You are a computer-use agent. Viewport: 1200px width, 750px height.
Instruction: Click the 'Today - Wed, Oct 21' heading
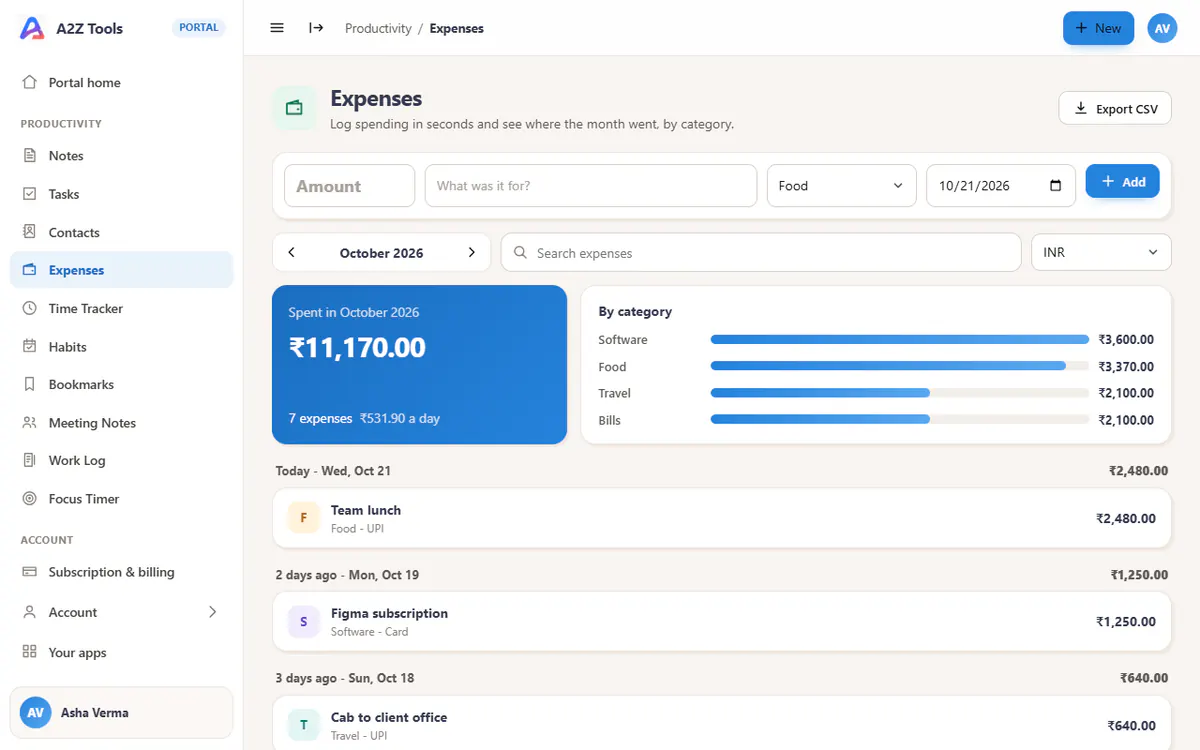pos(333,471)
